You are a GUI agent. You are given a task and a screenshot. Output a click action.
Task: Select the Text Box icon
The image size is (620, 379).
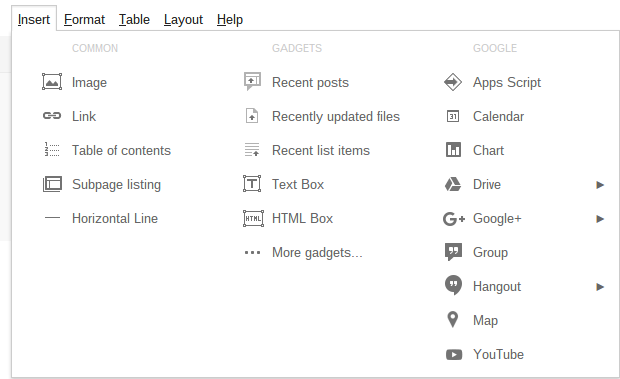[252, 184]
